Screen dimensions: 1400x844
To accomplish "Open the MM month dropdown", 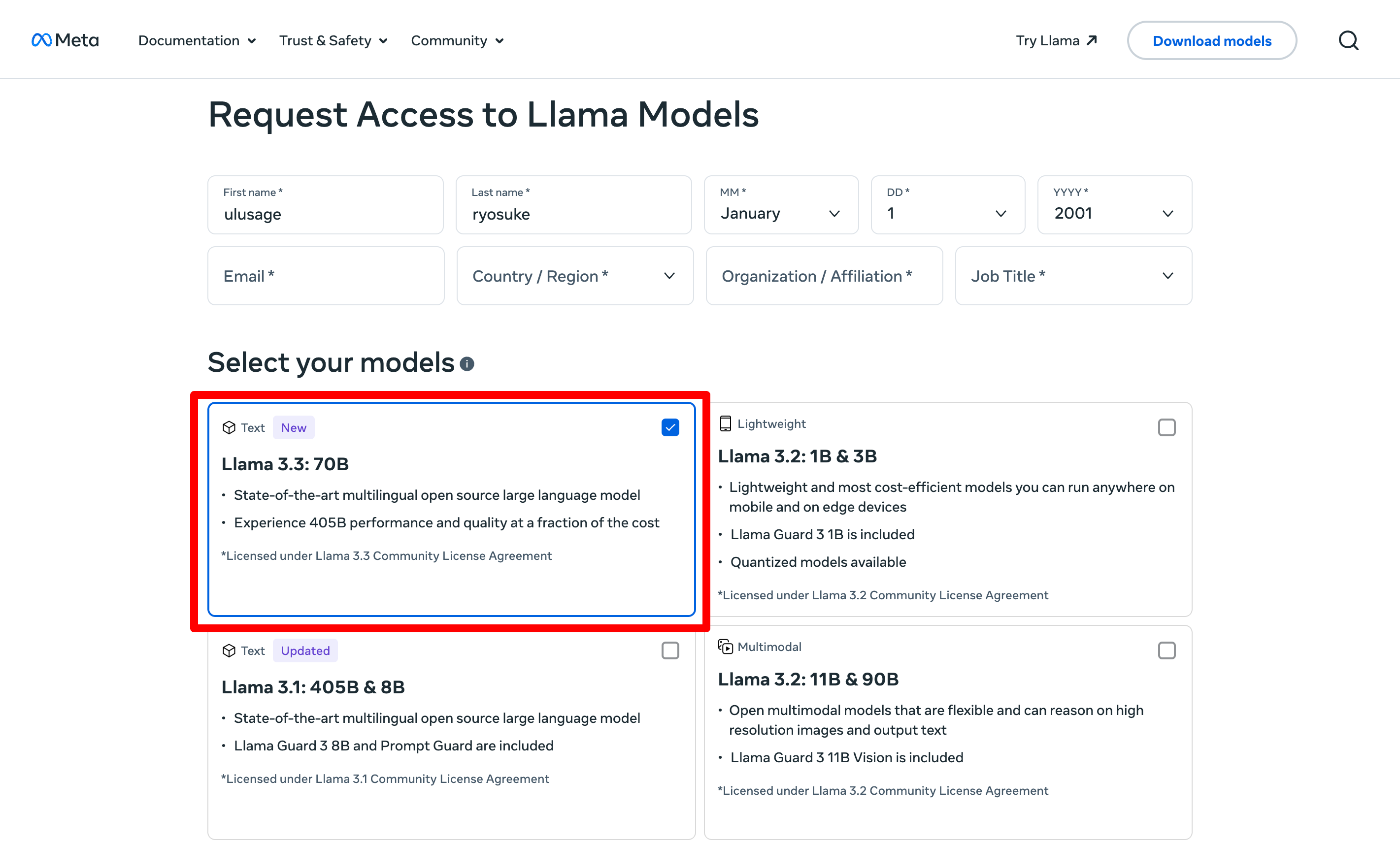I will (x=781, y=205).
